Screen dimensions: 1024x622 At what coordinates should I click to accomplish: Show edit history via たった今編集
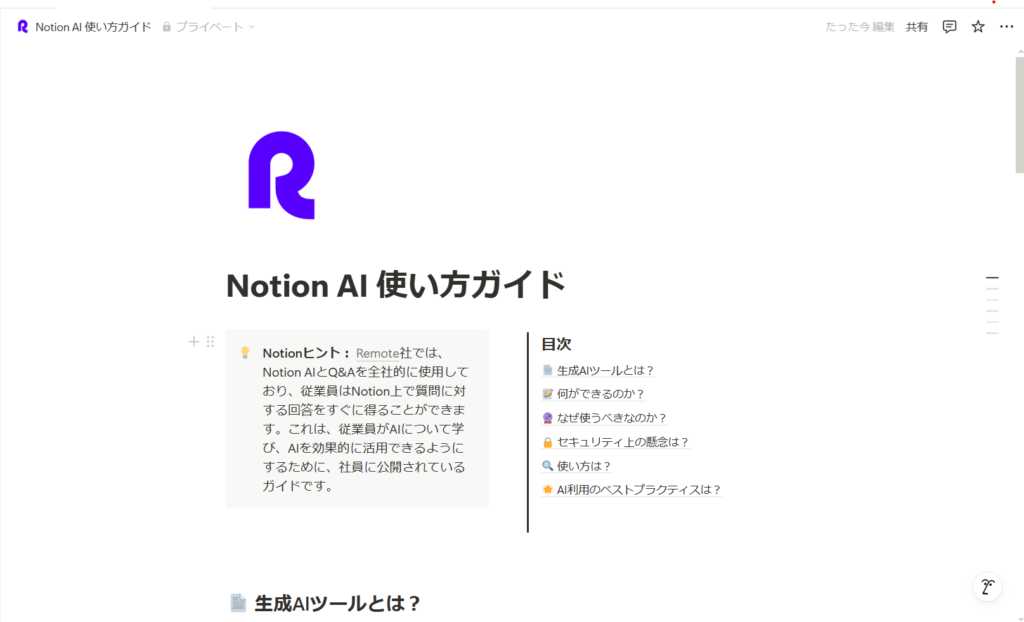tap(859, 27)
